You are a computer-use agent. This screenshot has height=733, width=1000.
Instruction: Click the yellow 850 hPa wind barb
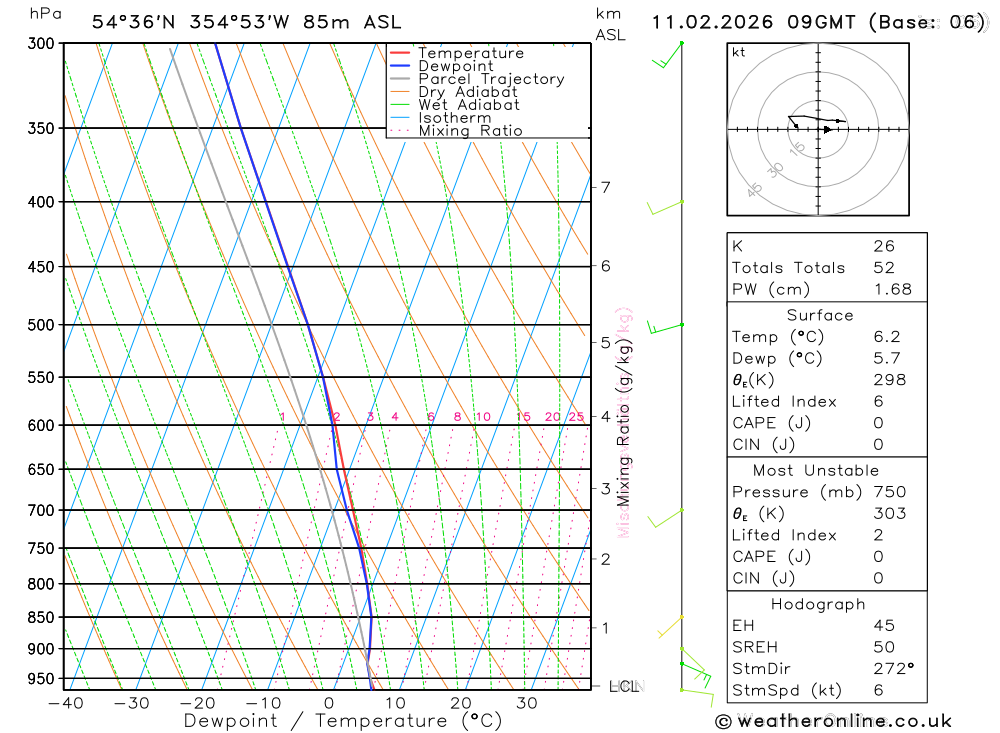point(670,626)
